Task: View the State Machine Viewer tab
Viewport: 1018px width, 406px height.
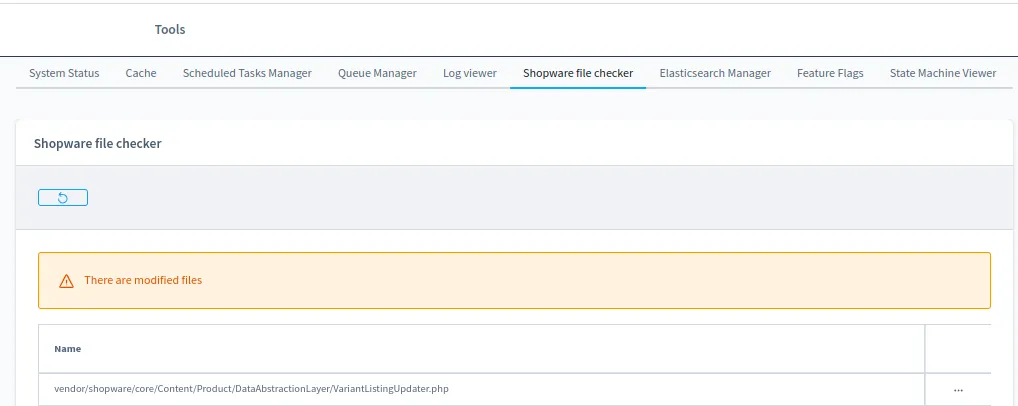Action: click(x=943, y=73)
